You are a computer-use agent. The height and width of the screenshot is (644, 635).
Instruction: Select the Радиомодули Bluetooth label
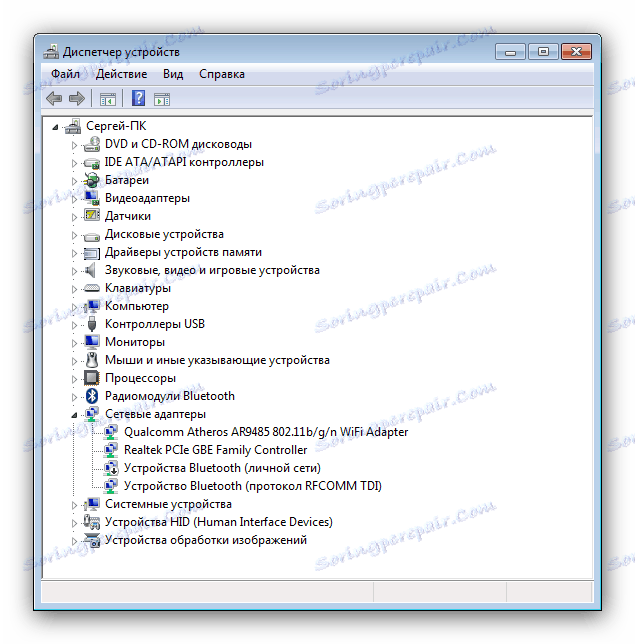click(170, 396)
